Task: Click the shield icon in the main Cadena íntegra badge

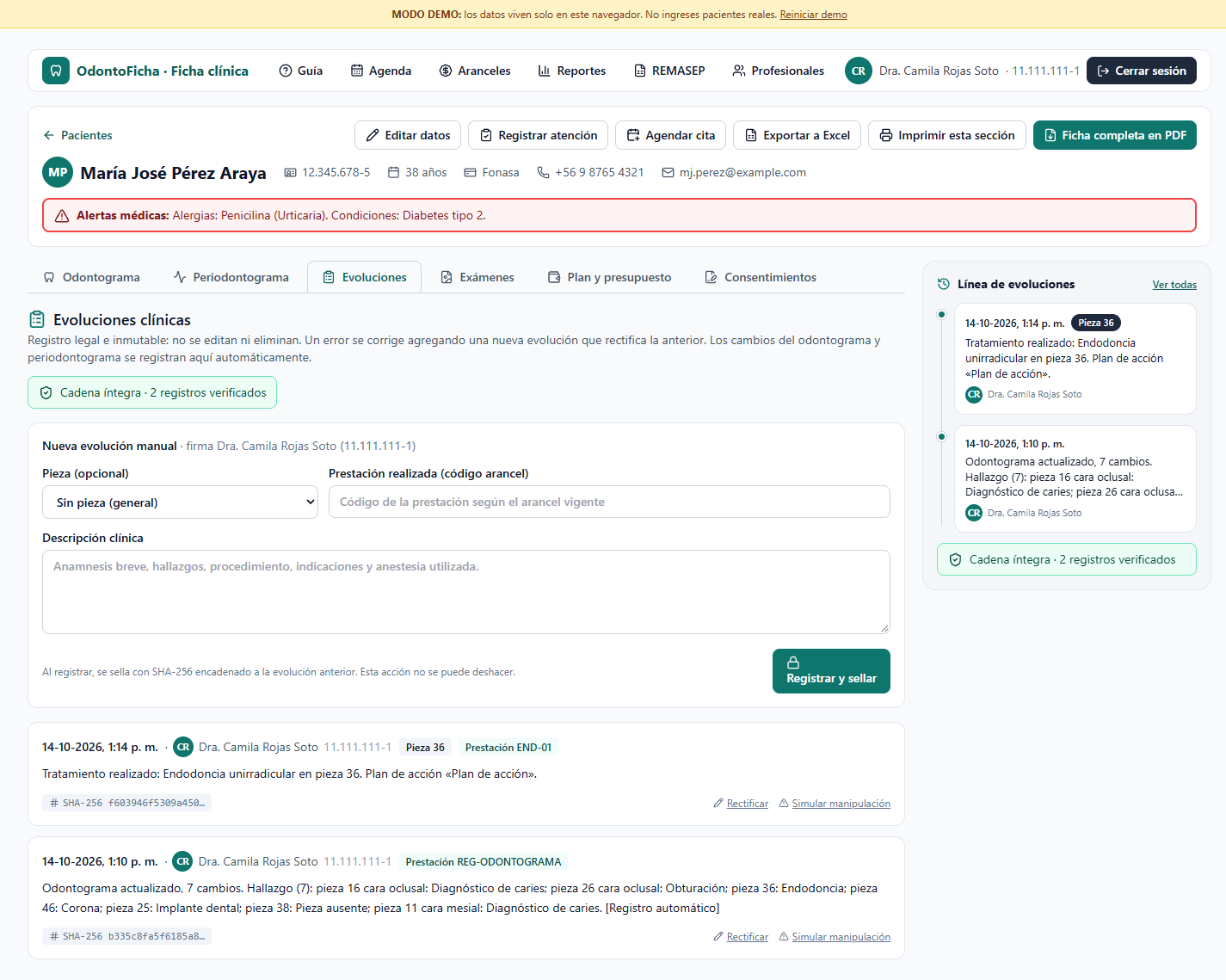Action: click(x=46, y=392)
